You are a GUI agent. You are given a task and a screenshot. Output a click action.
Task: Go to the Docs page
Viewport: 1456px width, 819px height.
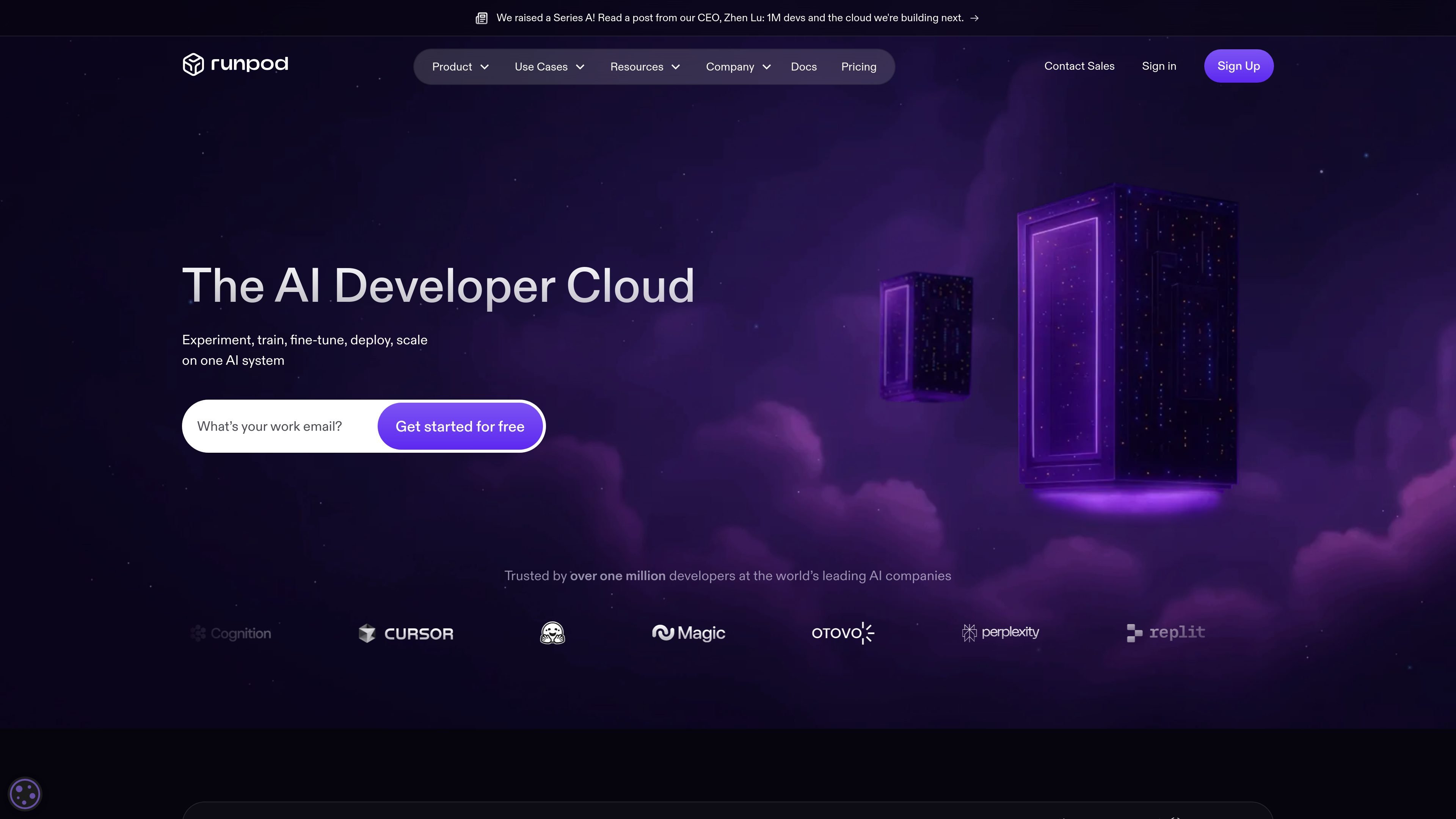[804, 67]
